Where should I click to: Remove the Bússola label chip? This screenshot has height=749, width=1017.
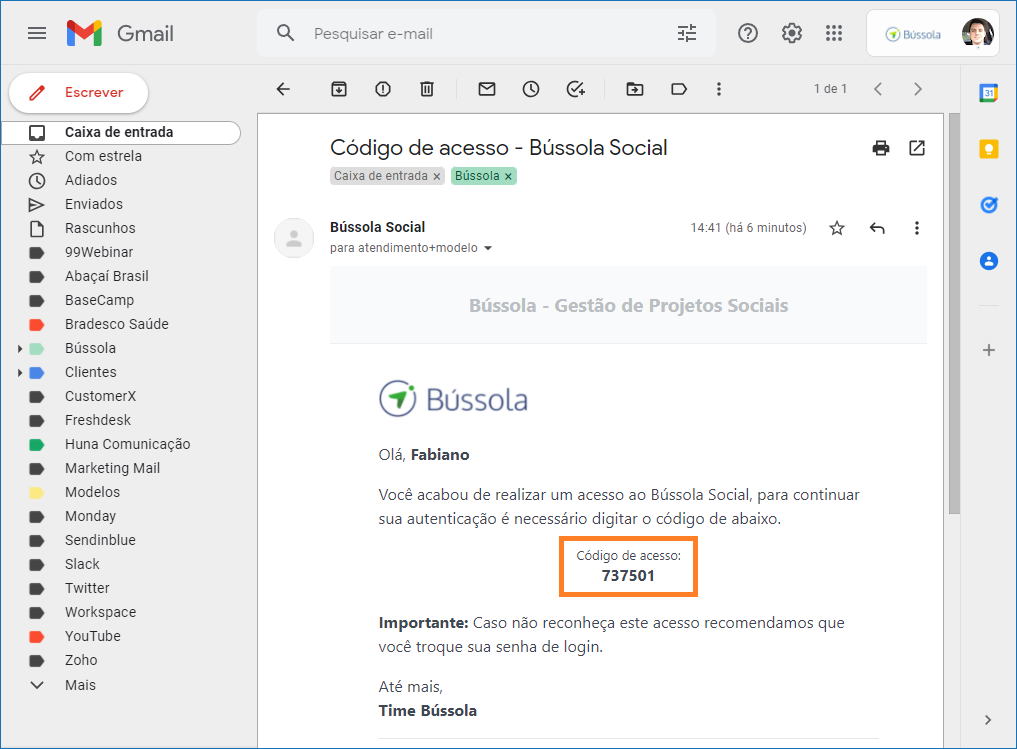pyautogui.click(x=508, y=176)
